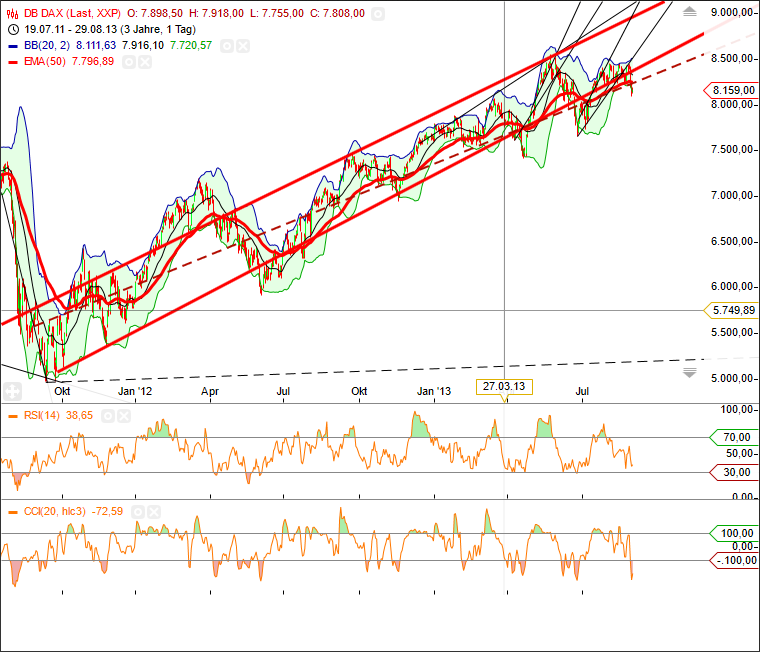760x652 pixels.
Task: Click the RSI value 38,65
Action: [79, 415]
